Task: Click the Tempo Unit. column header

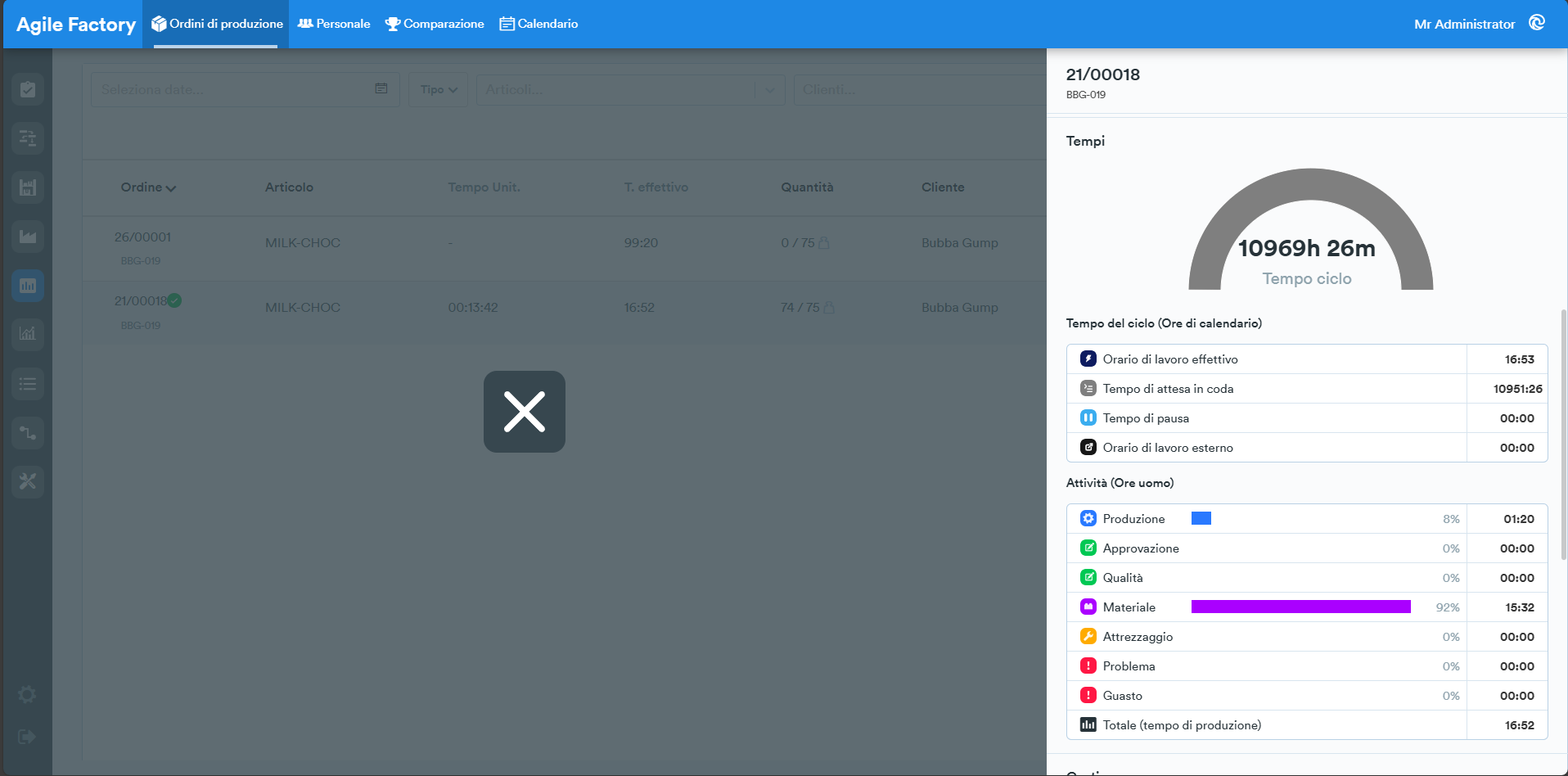Action: click(x=484, y=187)
